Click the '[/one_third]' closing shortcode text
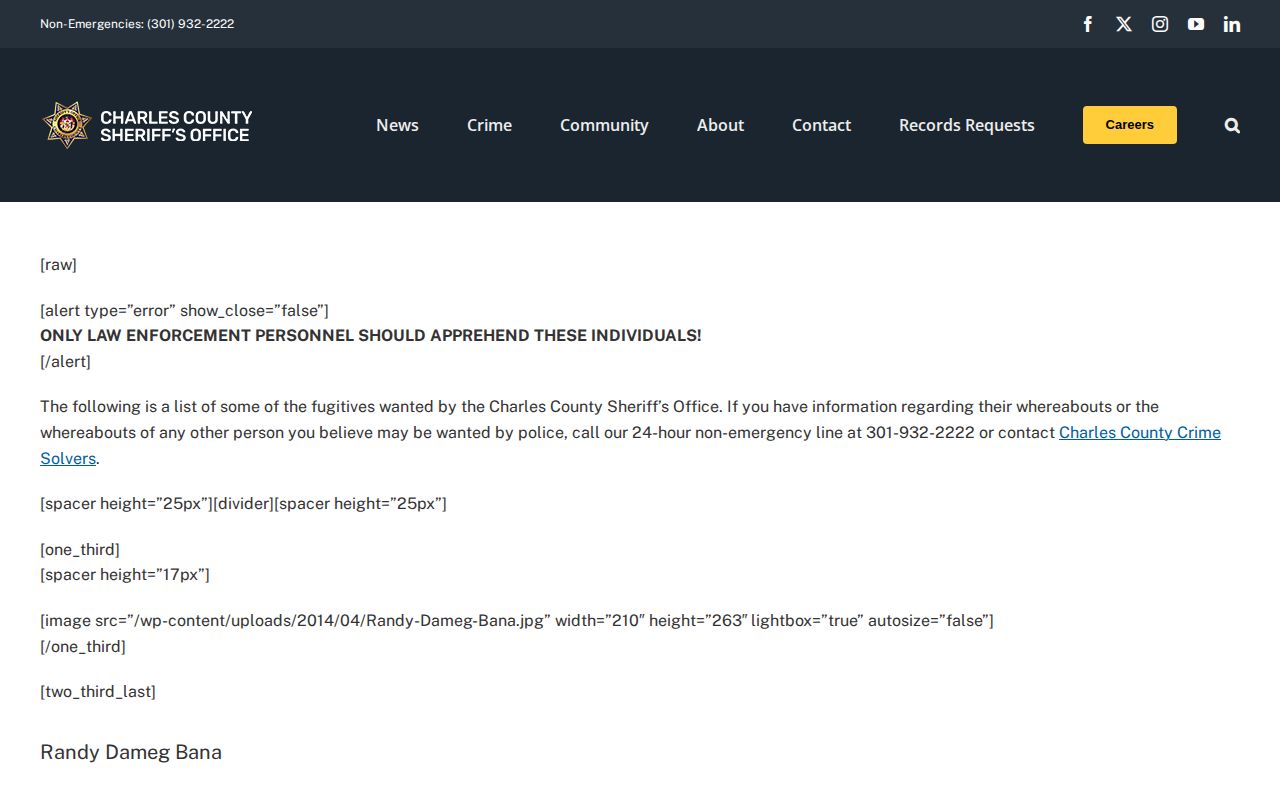This screenshot has width=1280, height=800. click(x=83, y=647)
